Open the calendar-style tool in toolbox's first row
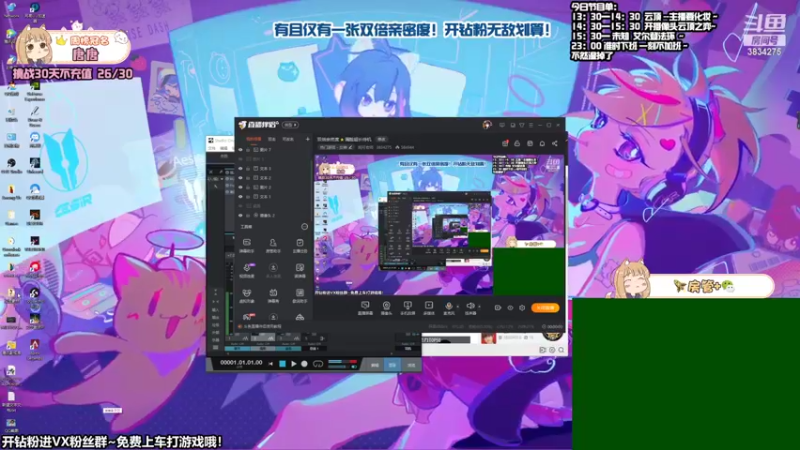The image size is (800, 450). coord(299,245)
